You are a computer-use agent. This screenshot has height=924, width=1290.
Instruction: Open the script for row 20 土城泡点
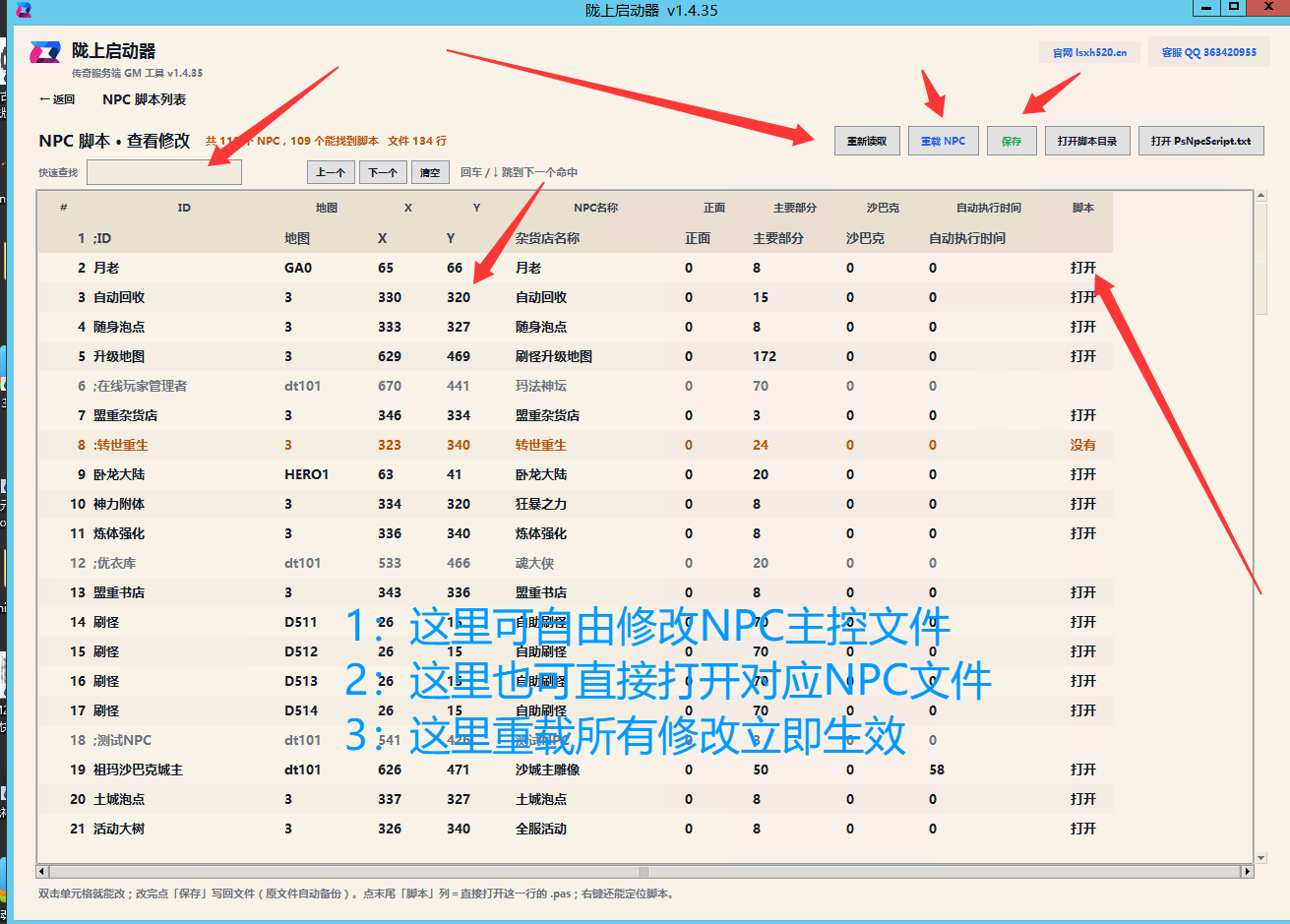1083,799
